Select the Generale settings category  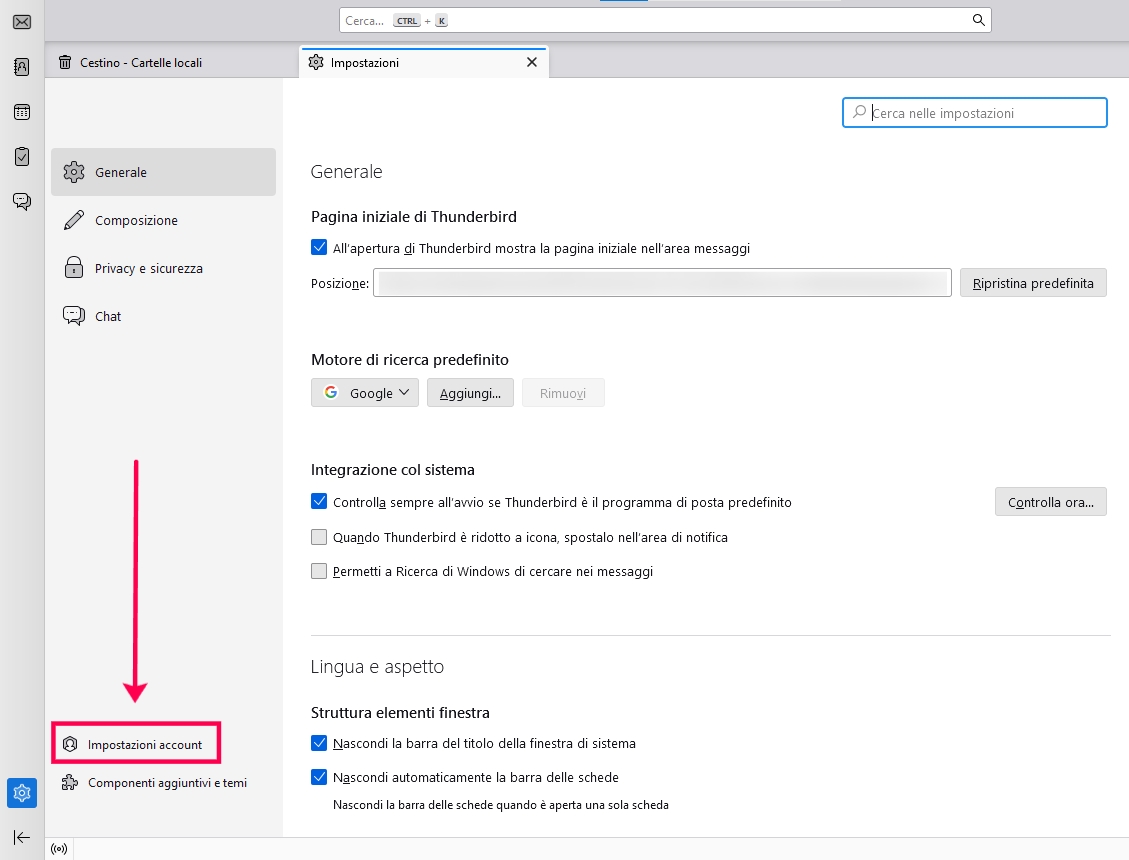[x=163, y=172]
